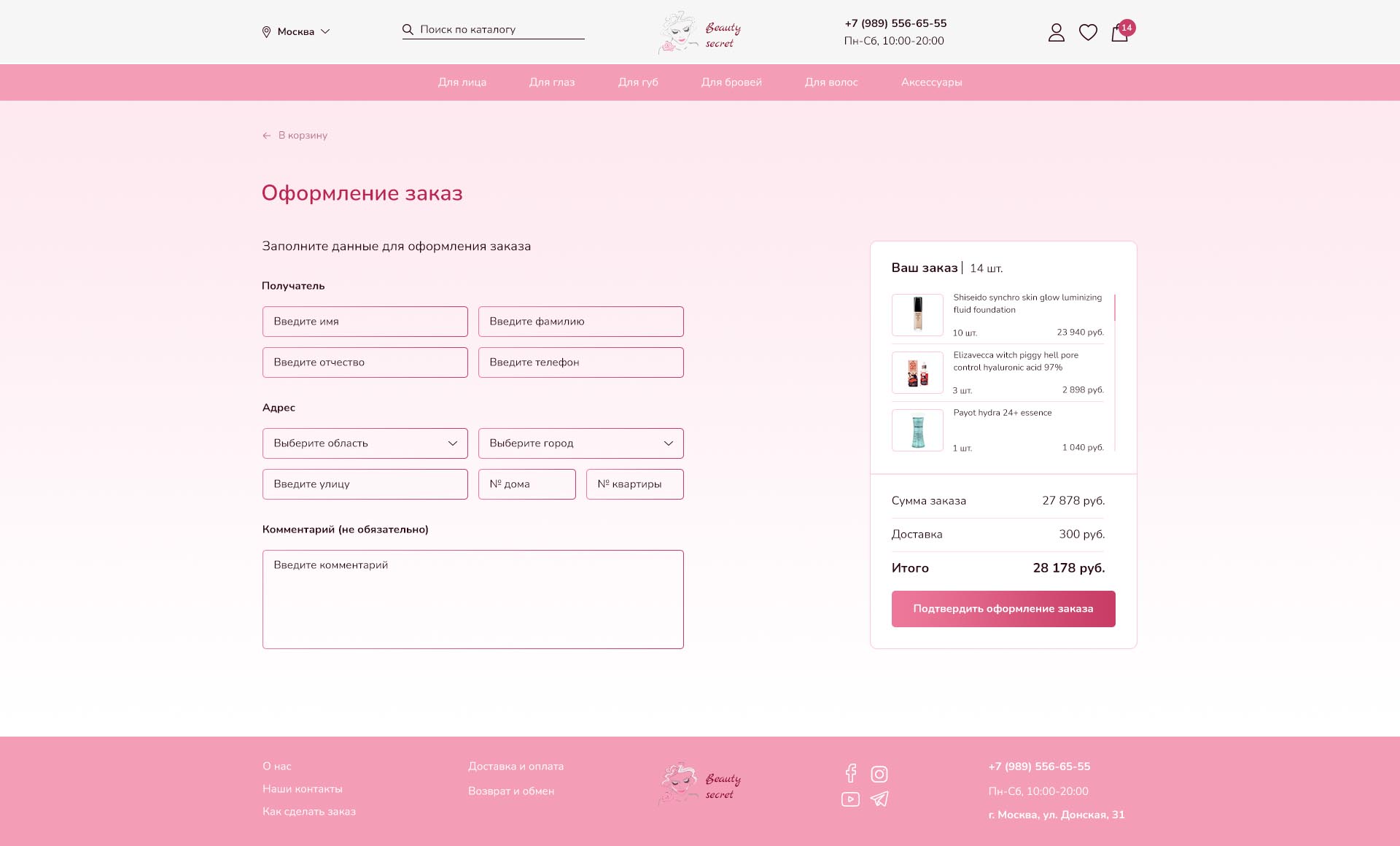The width and height of the screenshot is (1400, 846).
Task: Click Elizavecca witch piggy hell pore product name
Action: point(1016,361)
